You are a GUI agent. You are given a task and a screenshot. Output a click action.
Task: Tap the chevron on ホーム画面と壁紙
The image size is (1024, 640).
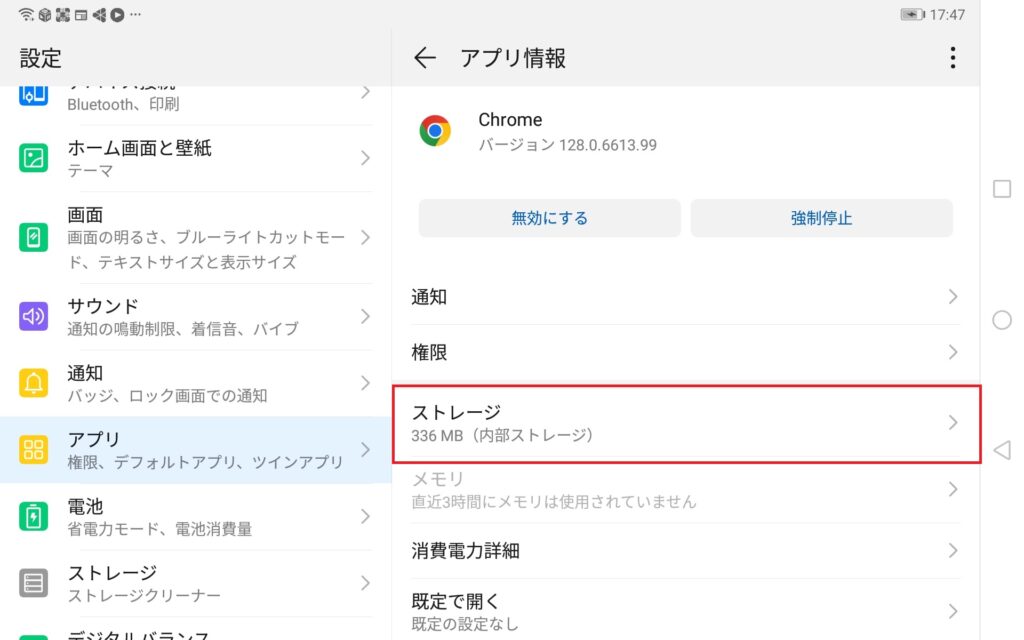coord(365,158)
